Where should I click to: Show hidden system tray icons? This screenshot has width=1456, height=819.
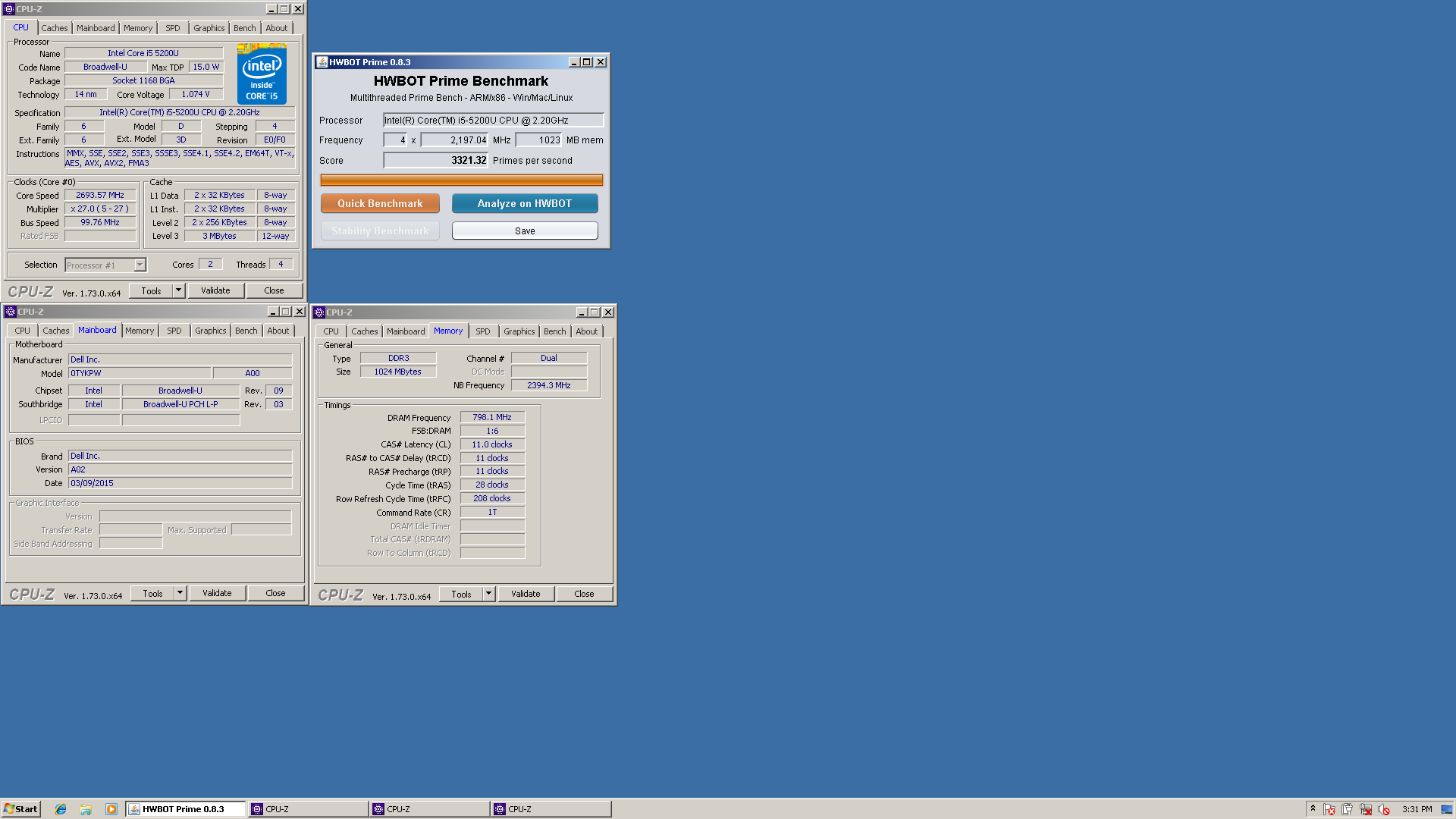[x=1313, y=809]
